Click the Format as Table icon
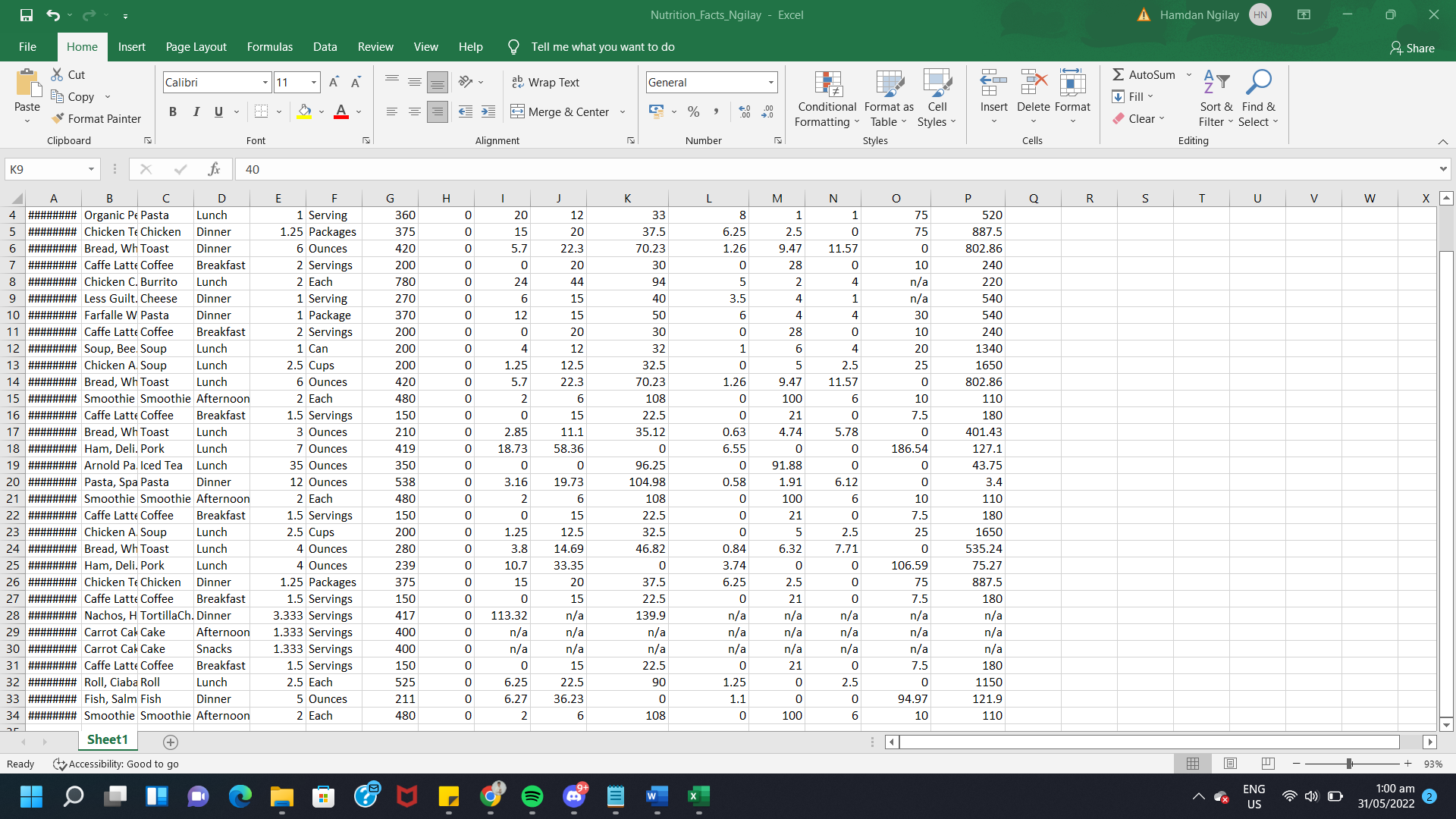This screenshot has width=1456, height=819. click(890, 83)
